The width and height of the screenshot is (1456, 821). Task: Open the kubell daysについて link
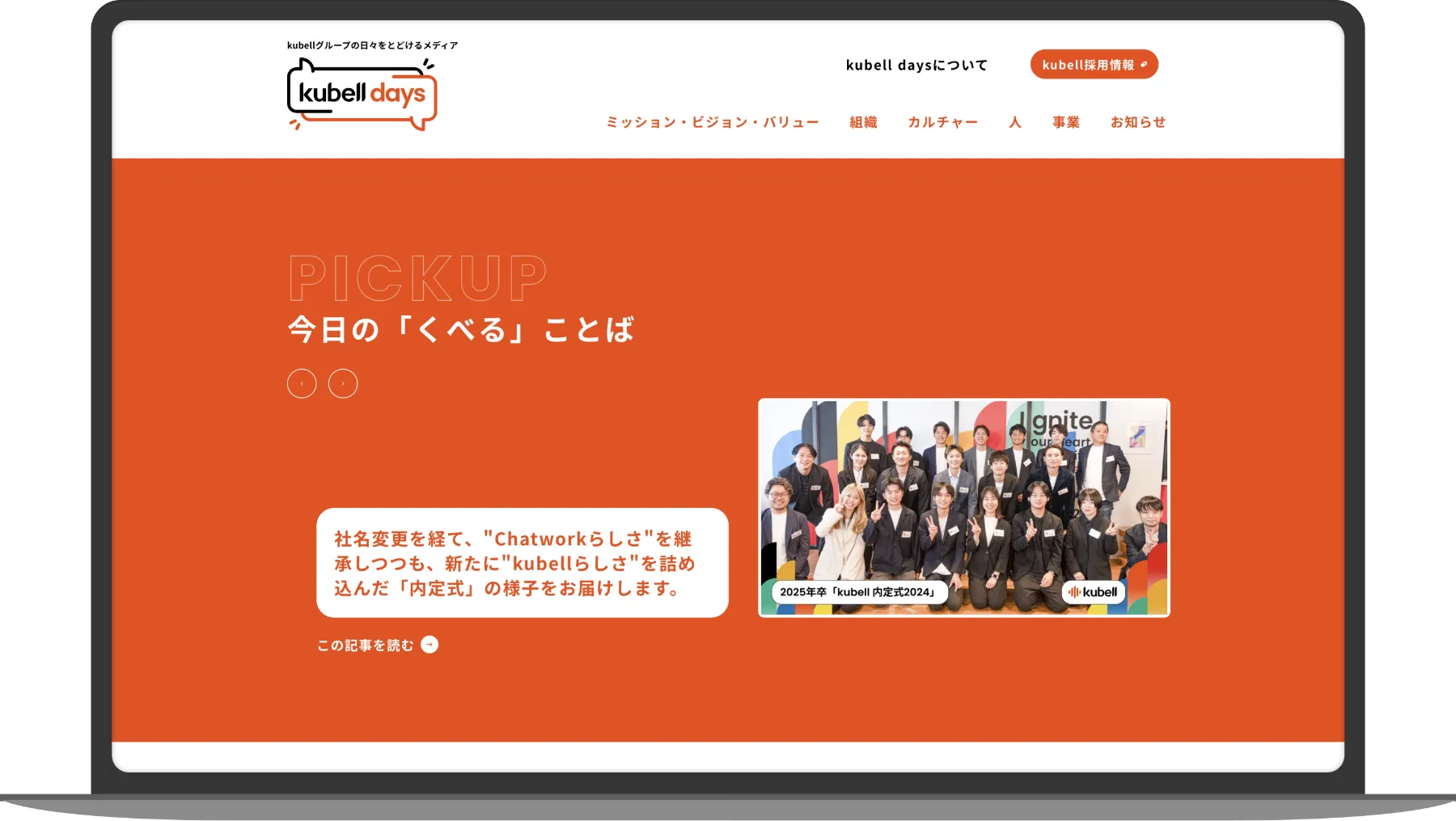click(x=916, y=66)
